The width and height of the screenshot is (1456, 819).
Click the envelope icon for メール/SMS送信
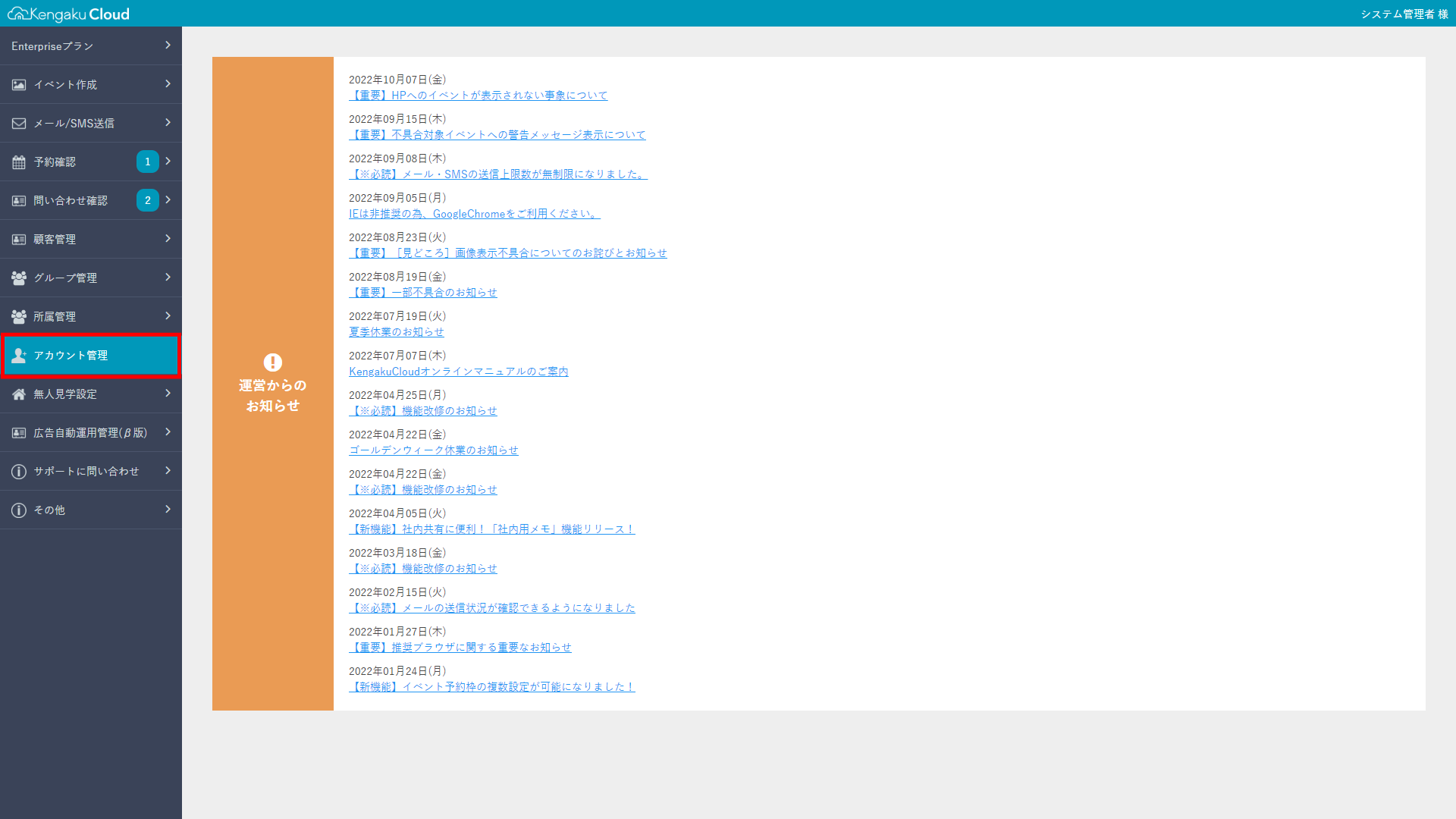[x=18, y=123]
